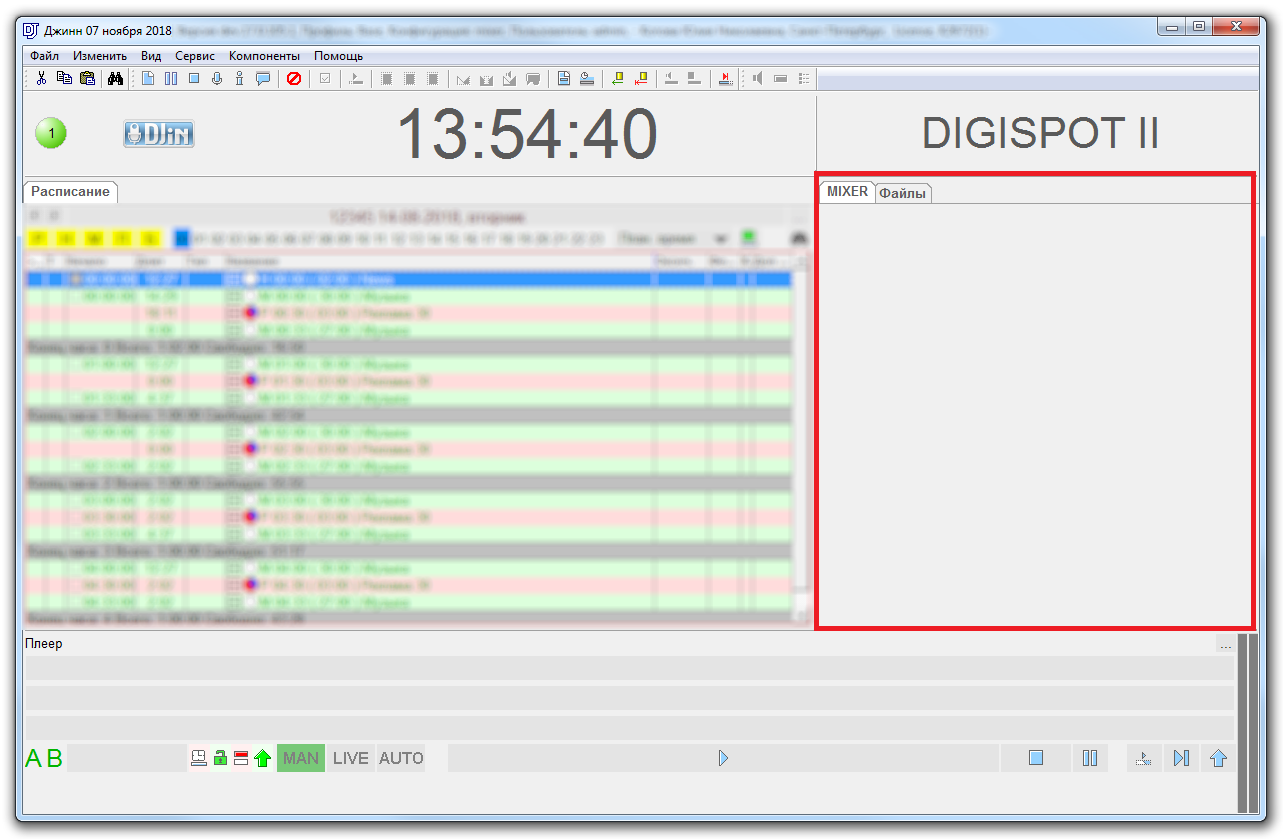The height and width of the screenshot is (839, 1283).
Task: Click the green arrow yellow block icon
Action: 618,78
